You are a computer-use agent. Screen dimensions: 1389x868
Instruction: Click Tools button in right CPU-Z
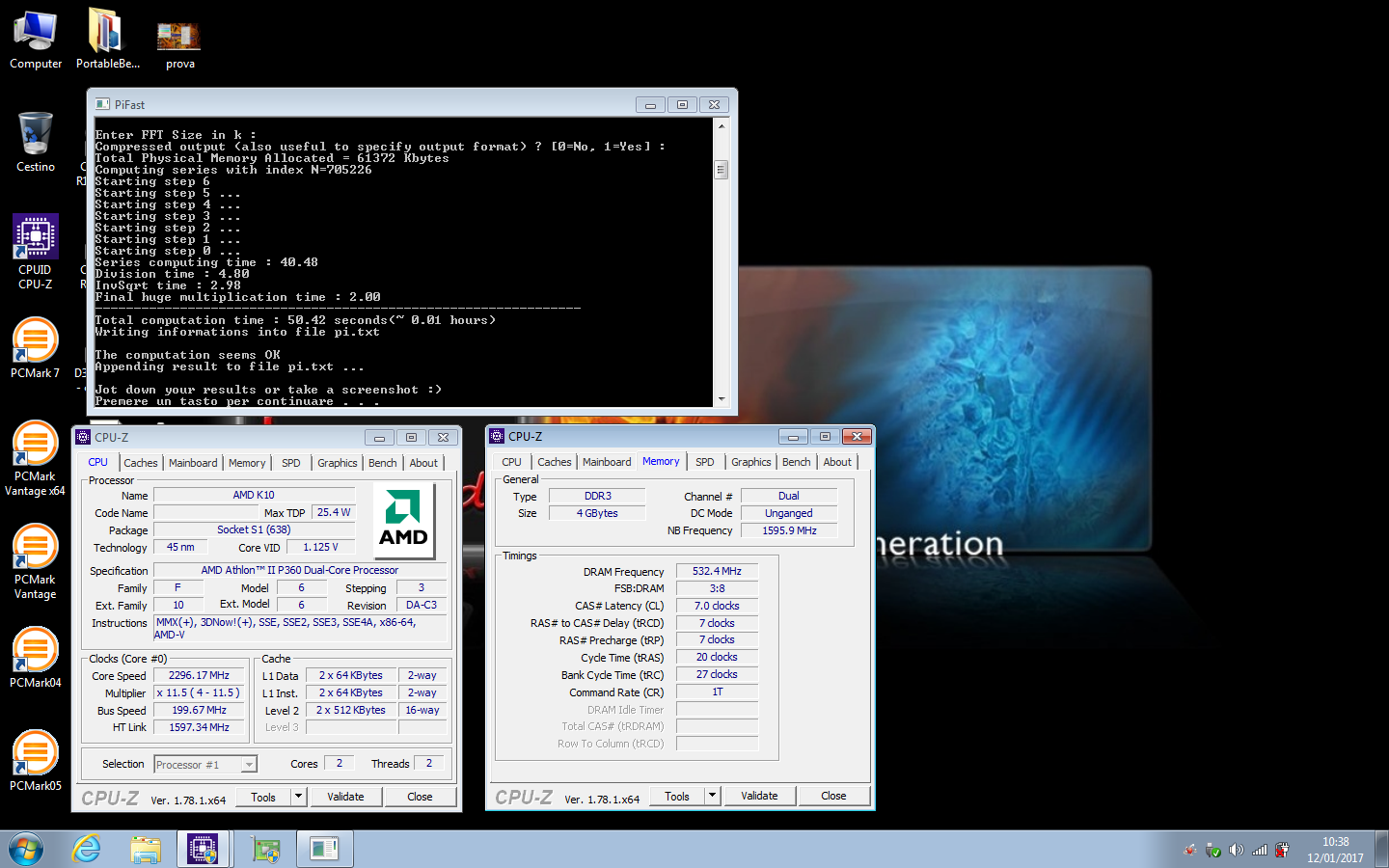pos(677,796)
